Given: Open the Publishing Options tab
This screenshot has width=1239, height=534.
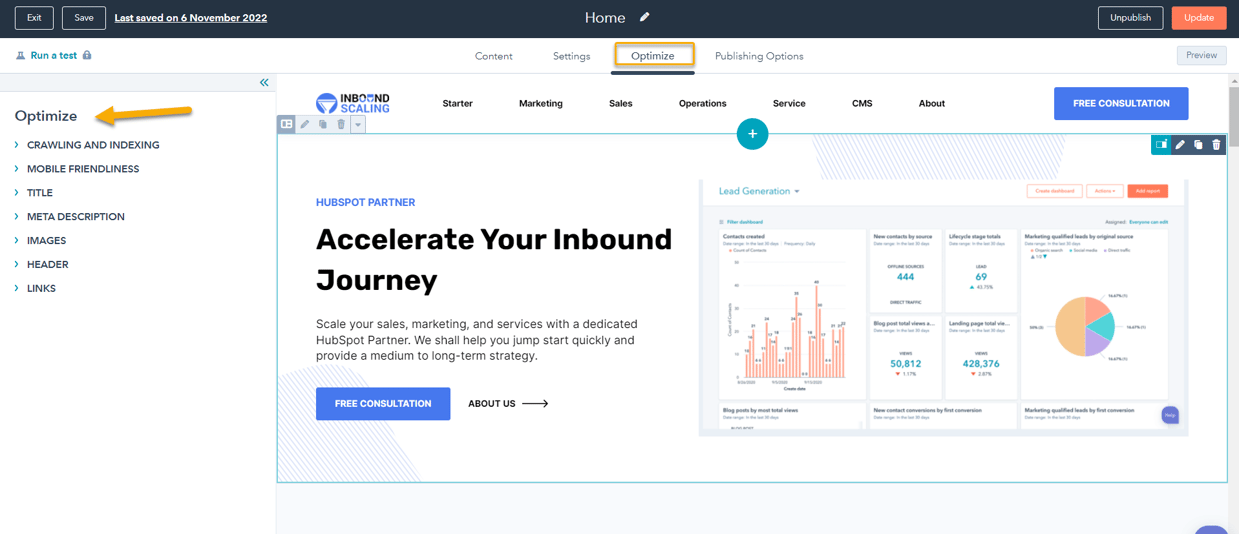Looking at the screenshot, I should point(759,56).
